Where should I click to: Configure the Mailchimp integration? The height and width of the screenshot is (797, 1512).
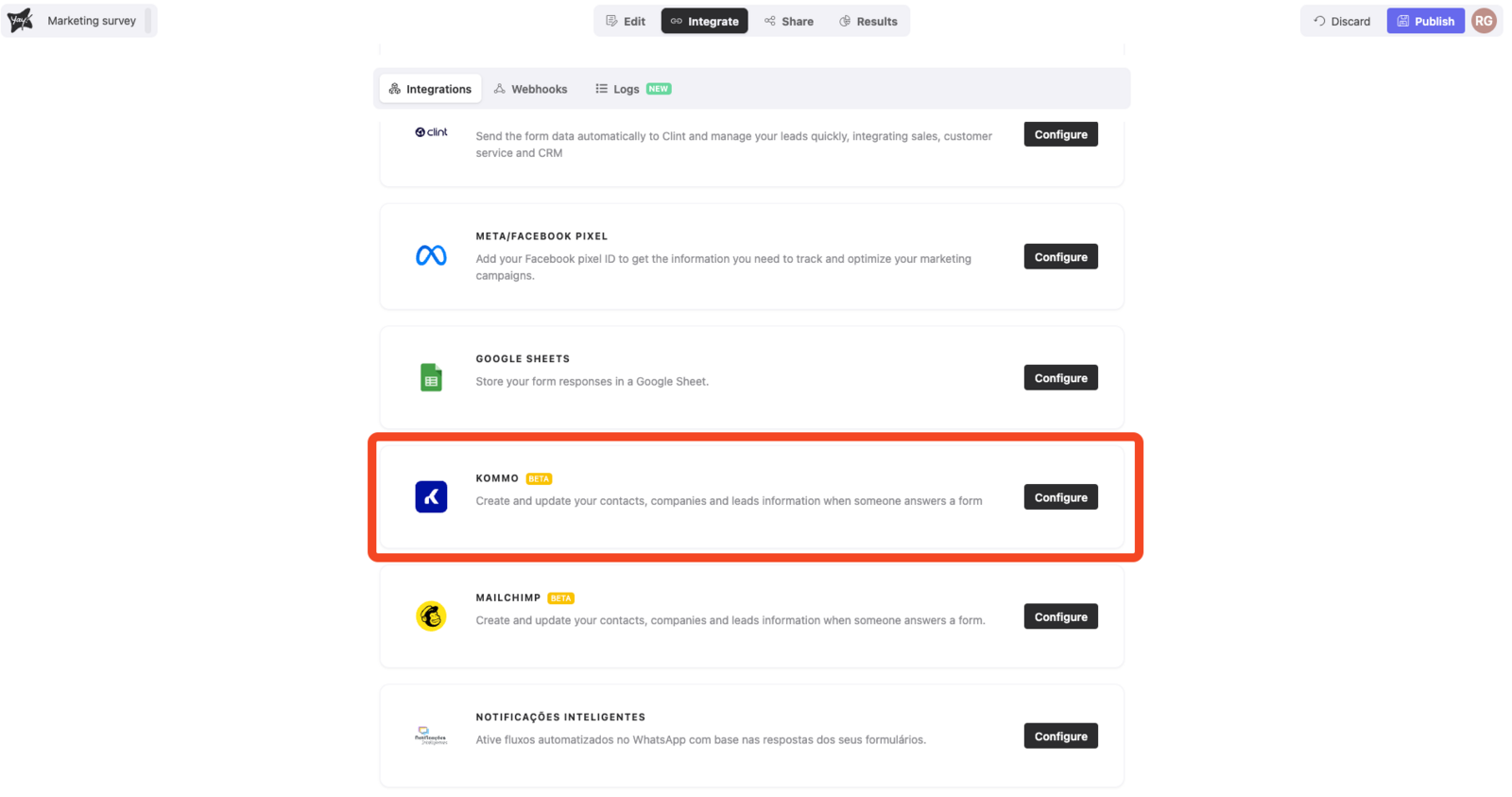click(x=1060, y=617)
